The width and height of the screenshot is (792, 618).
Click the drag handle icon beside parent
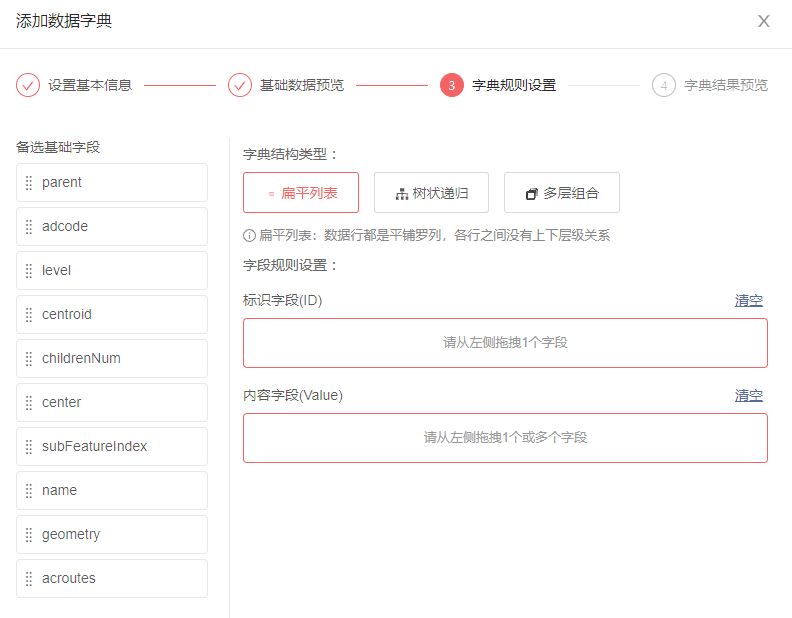click(29, 183)
